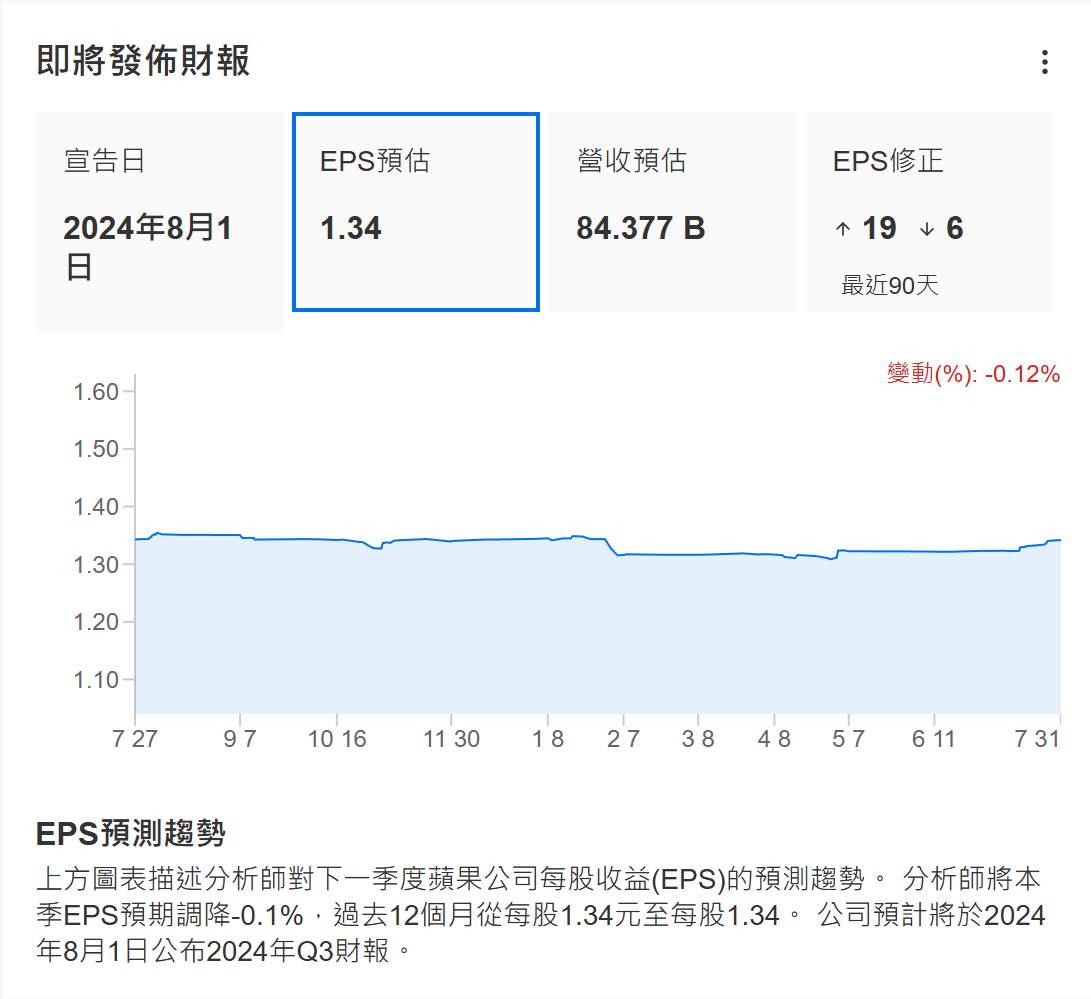Click the 7 27 date on x-axis
This screenshot has width=1091, height=999.
[134, 739]
